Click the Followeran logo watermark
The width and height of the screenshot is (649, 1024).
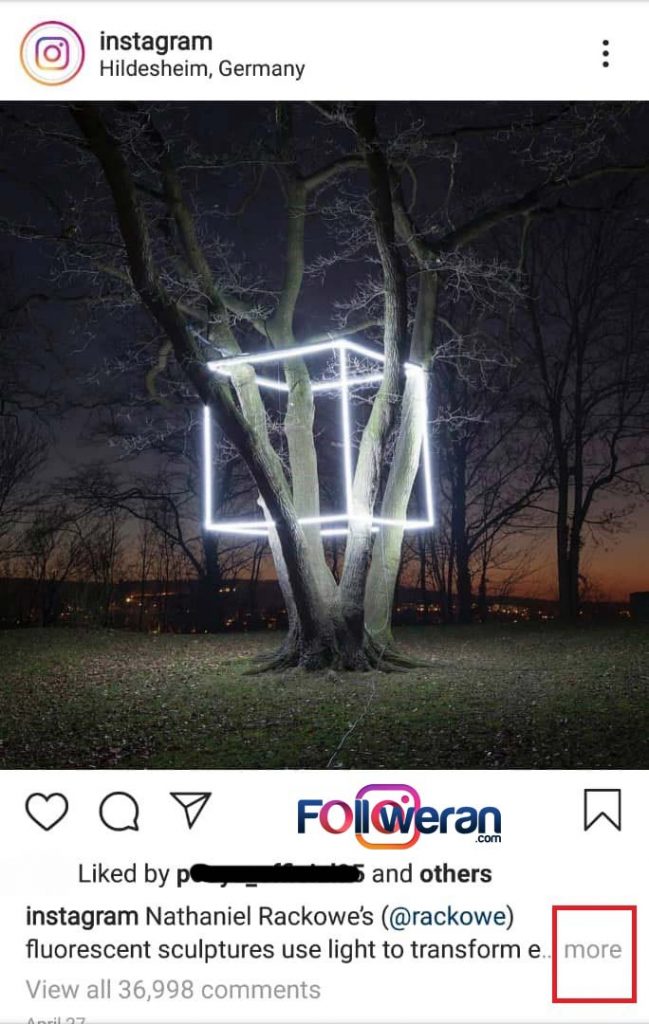400,816
